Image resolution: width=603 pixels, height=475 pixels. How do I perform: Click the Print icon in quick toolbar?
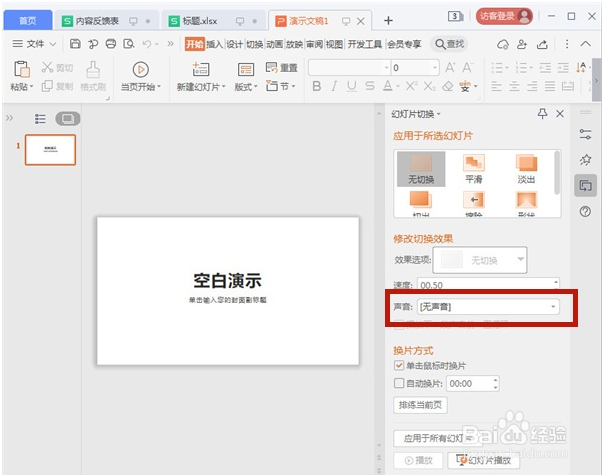111,44
